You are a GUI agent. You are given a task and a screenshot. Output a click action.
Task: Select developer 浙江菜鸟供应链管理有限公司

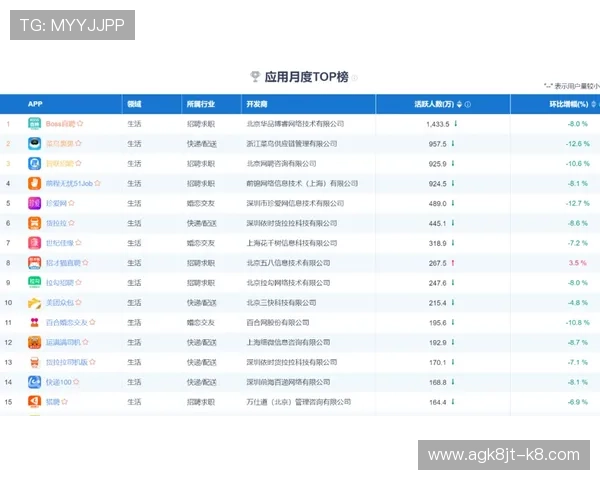point(292,144)
